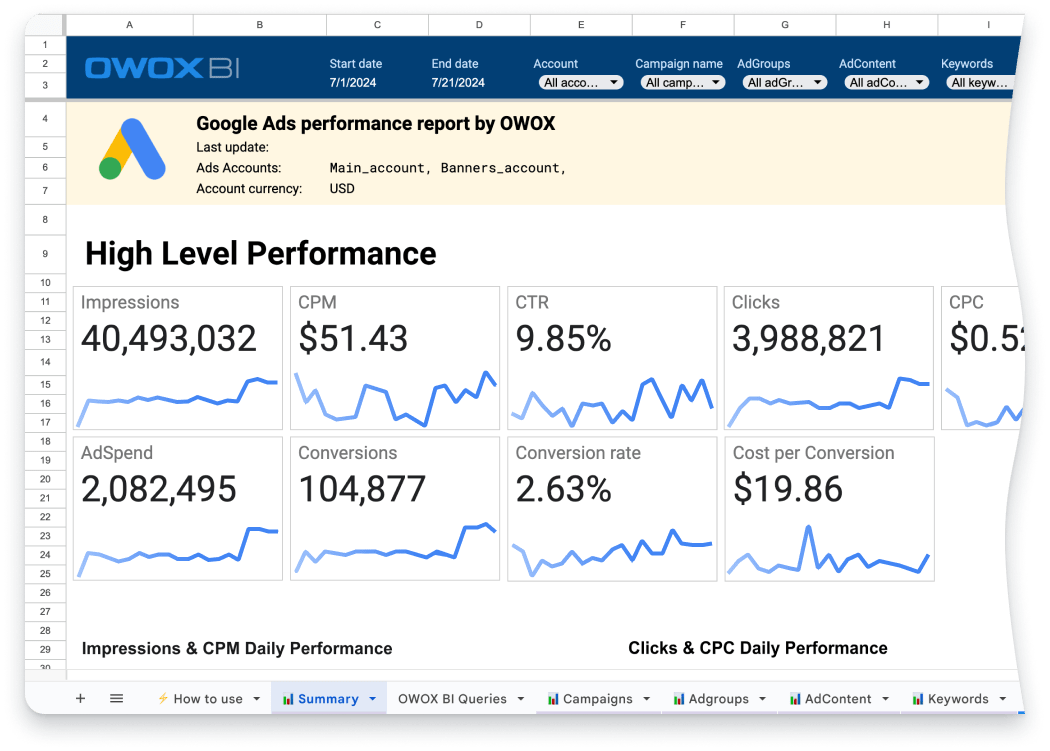The height and width of the screenshot is (751, 1050).
Task: Expand the Adgroups tab menu arrow
Action: 763,699
